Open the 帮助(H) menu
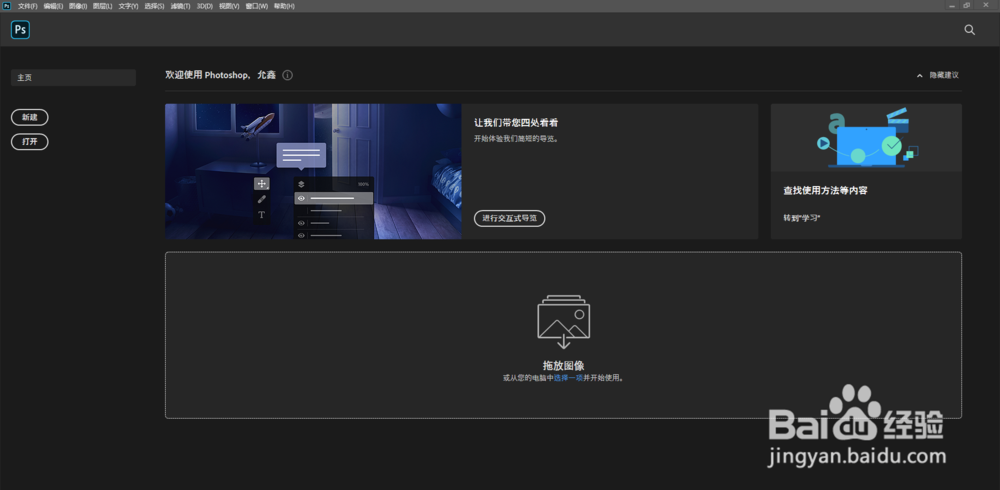1000x490 pixels. point(284,6)
